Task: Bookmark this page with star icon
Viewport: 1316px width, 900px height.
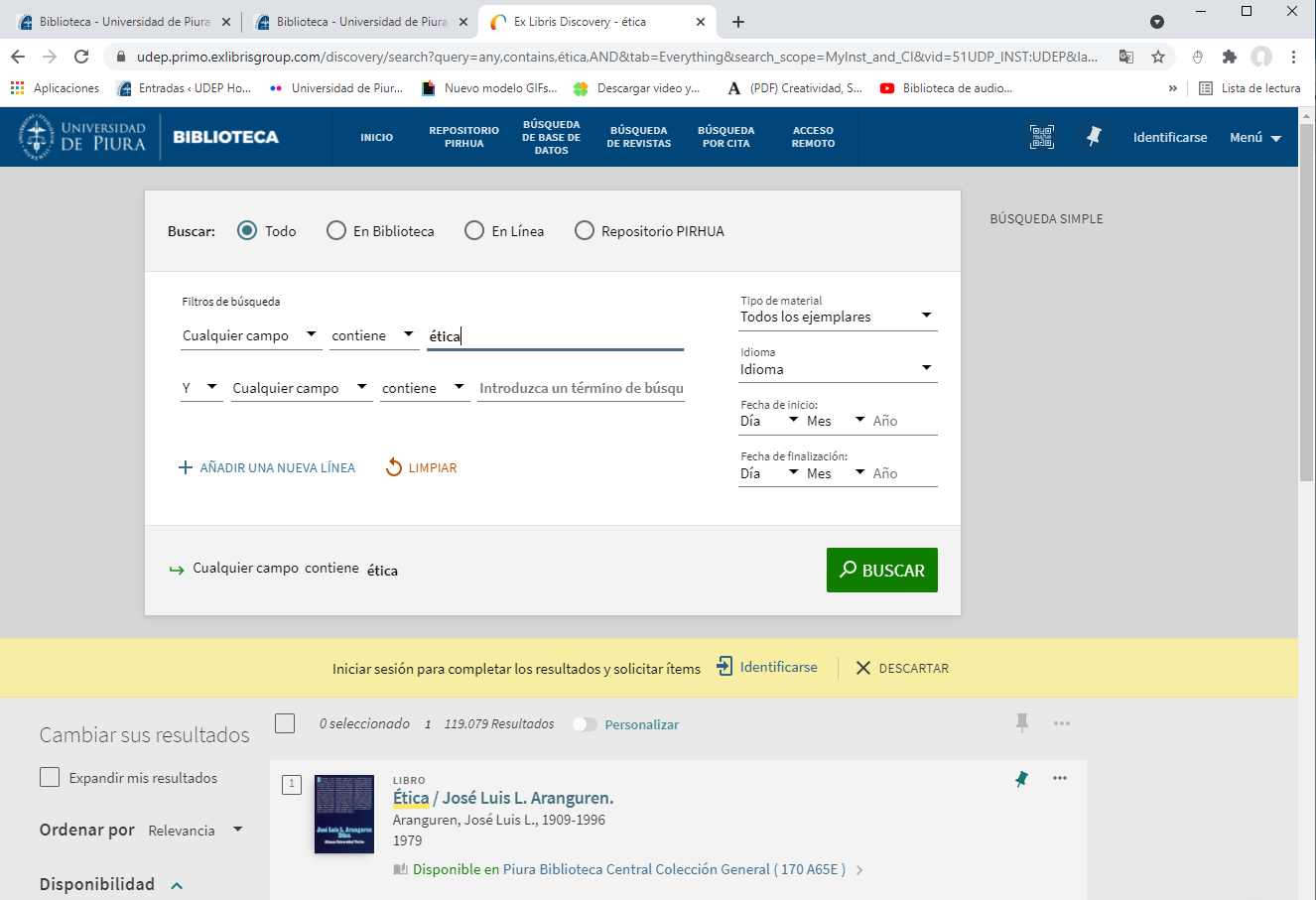Action: [x=1158, y=57]
